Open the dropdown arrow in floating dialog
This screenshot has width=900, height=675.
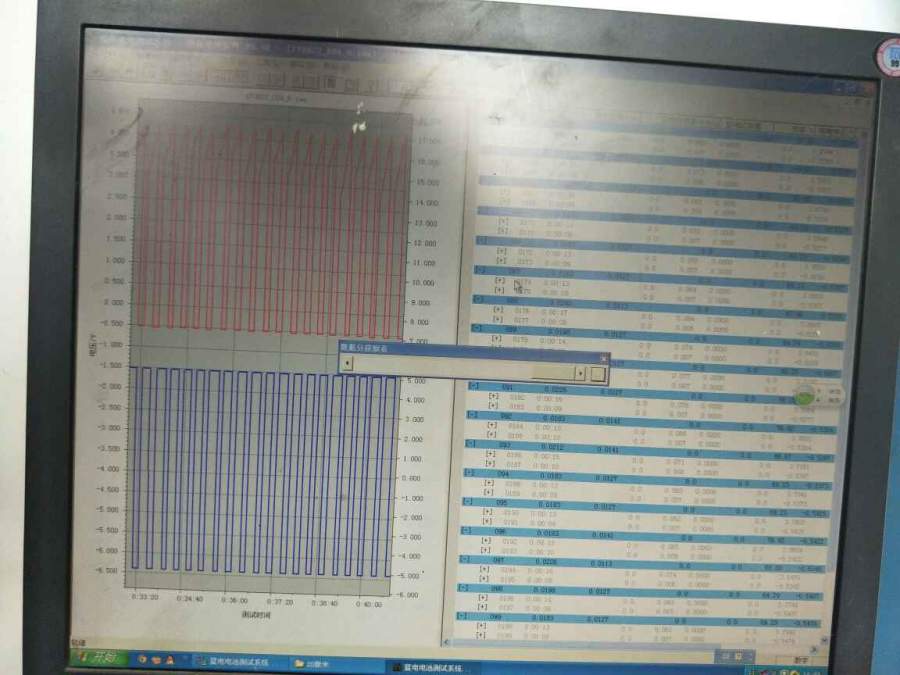[580, 374]
